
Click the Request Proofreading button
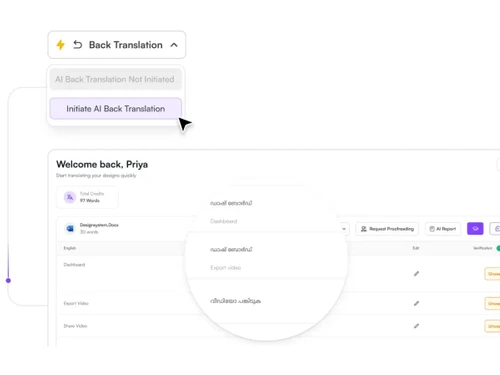387,229
